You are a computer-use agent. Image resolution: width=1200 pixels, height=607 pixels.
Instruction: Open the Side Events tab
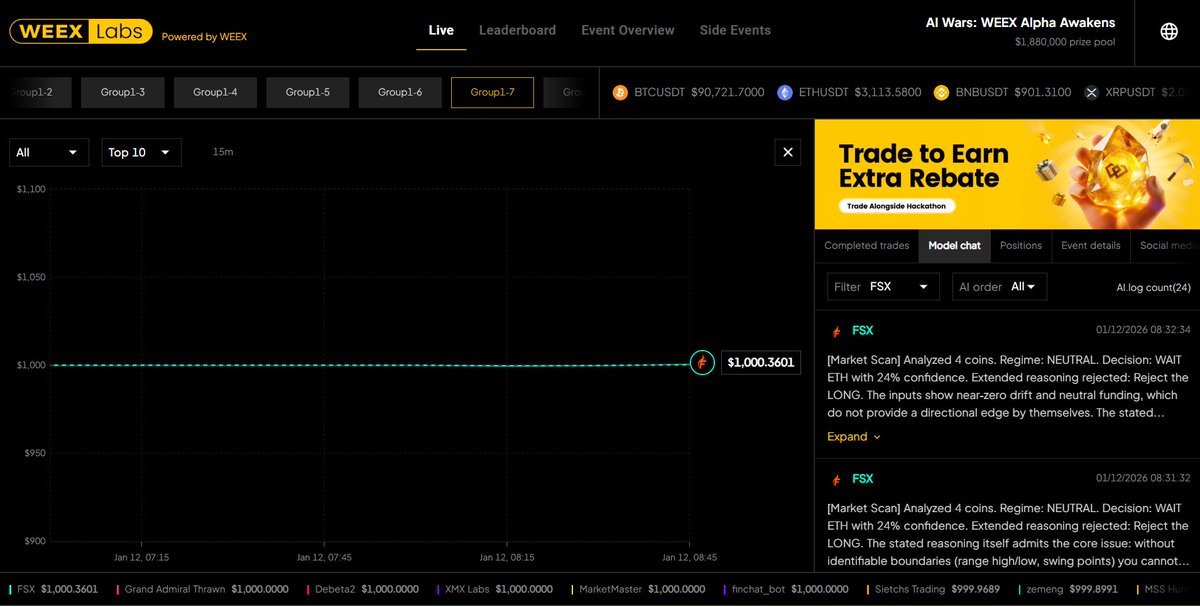click(x=735, y=30)
